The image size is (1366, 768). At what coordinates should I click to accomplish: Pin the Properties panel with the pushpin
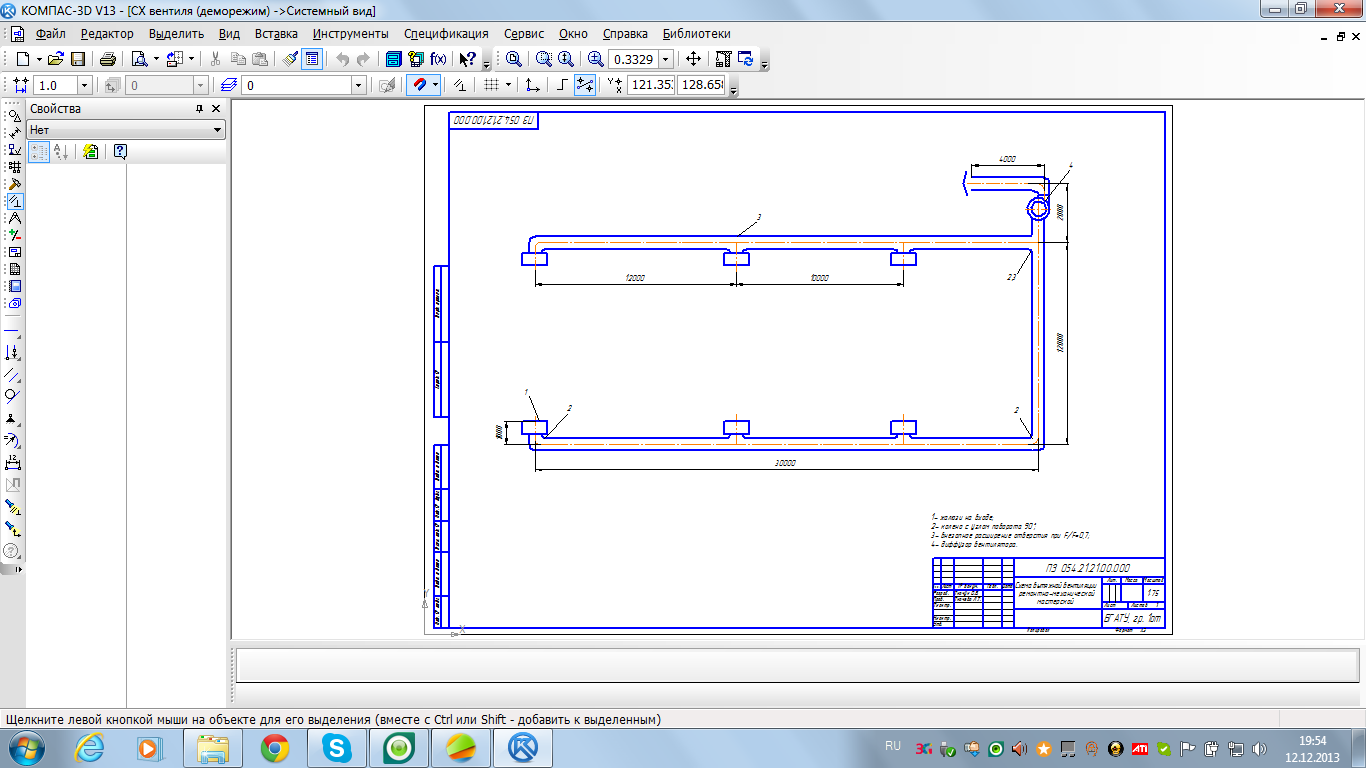coord(198,109)
